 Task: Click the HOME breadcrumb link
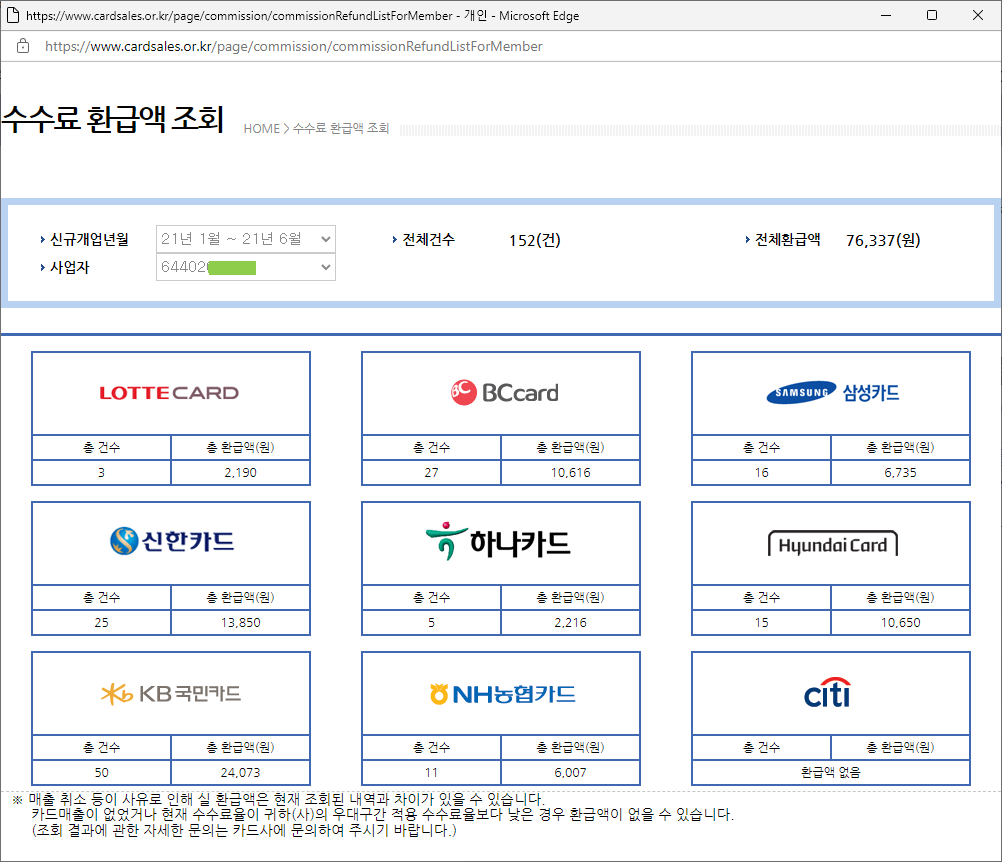(261, 129)
